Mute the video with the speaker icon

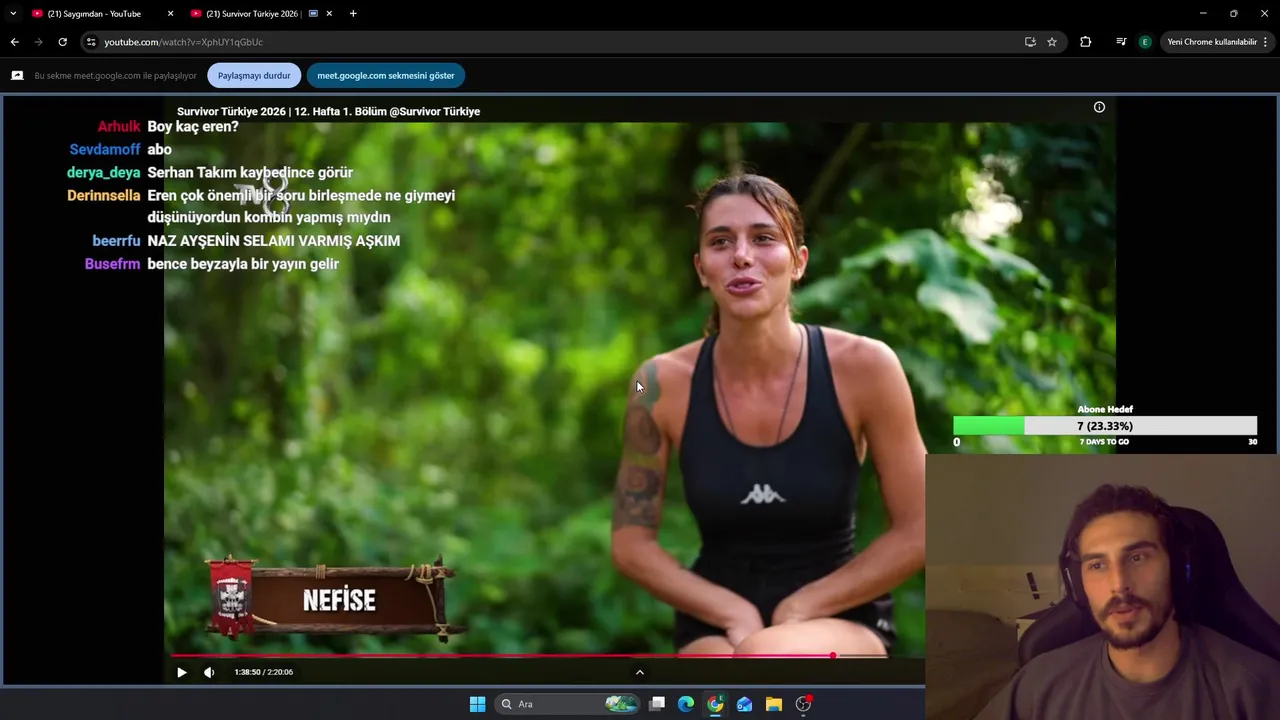[209, 672]
